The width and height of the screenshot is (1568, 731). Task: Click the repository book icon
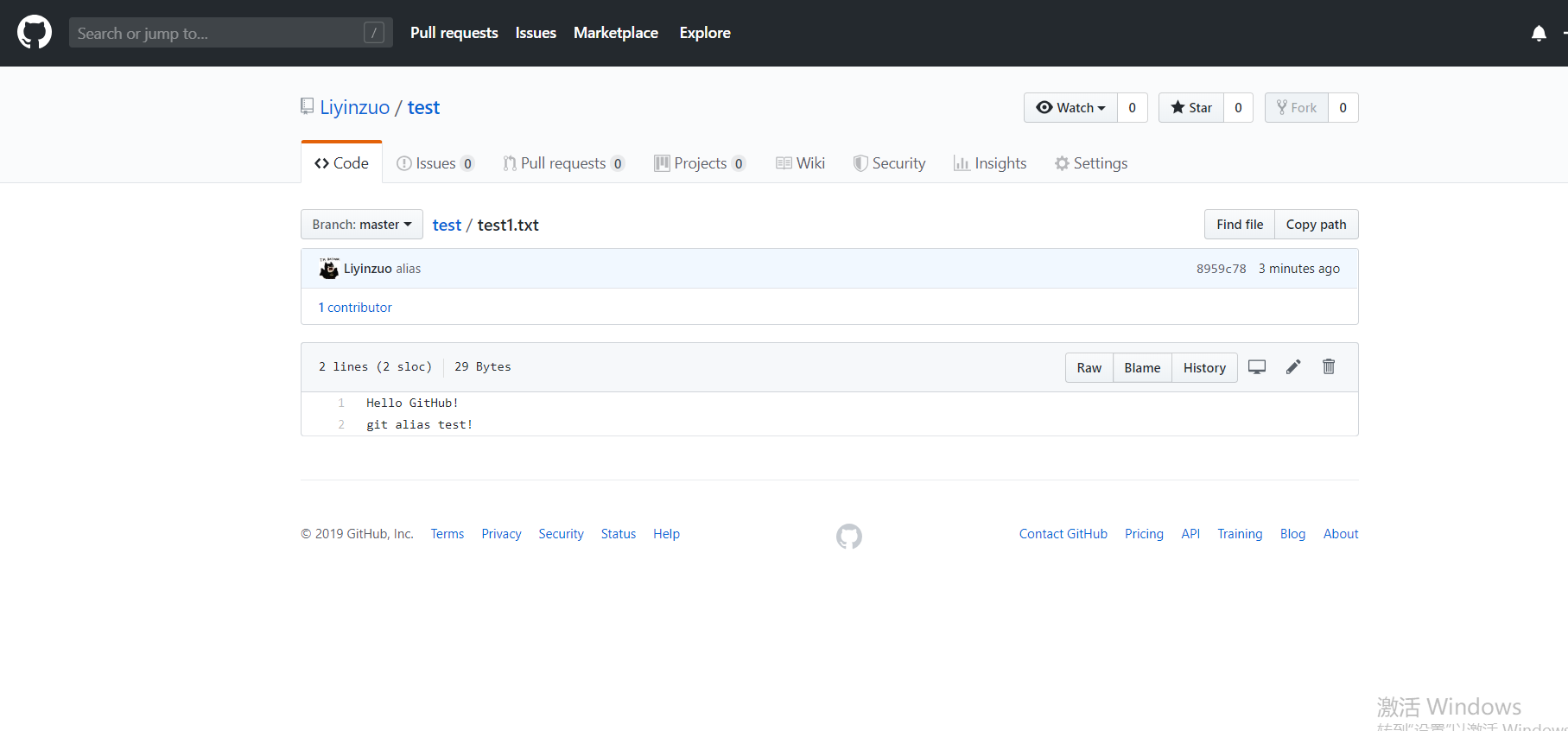pos(307,107)
